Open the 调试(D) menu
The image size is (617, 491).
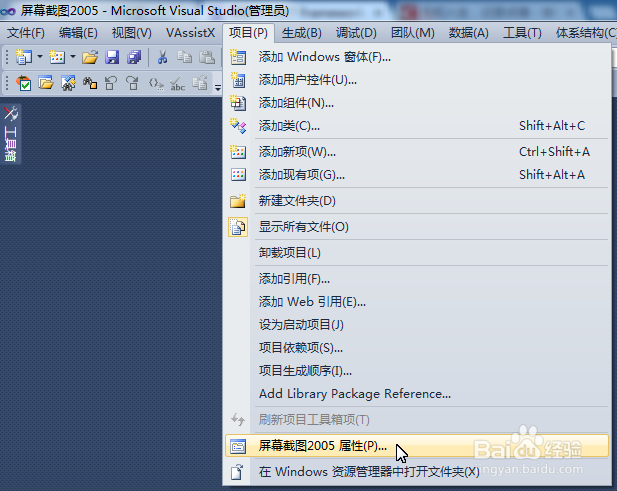coord(356,33)
